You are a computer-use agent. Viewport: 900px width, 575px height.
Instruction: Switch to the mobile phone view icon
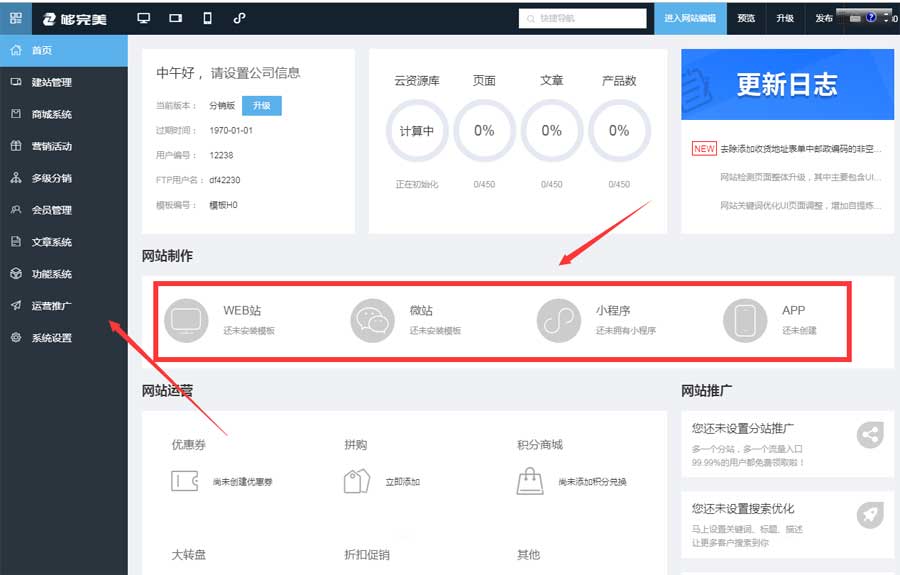click(x=207, y=18)
